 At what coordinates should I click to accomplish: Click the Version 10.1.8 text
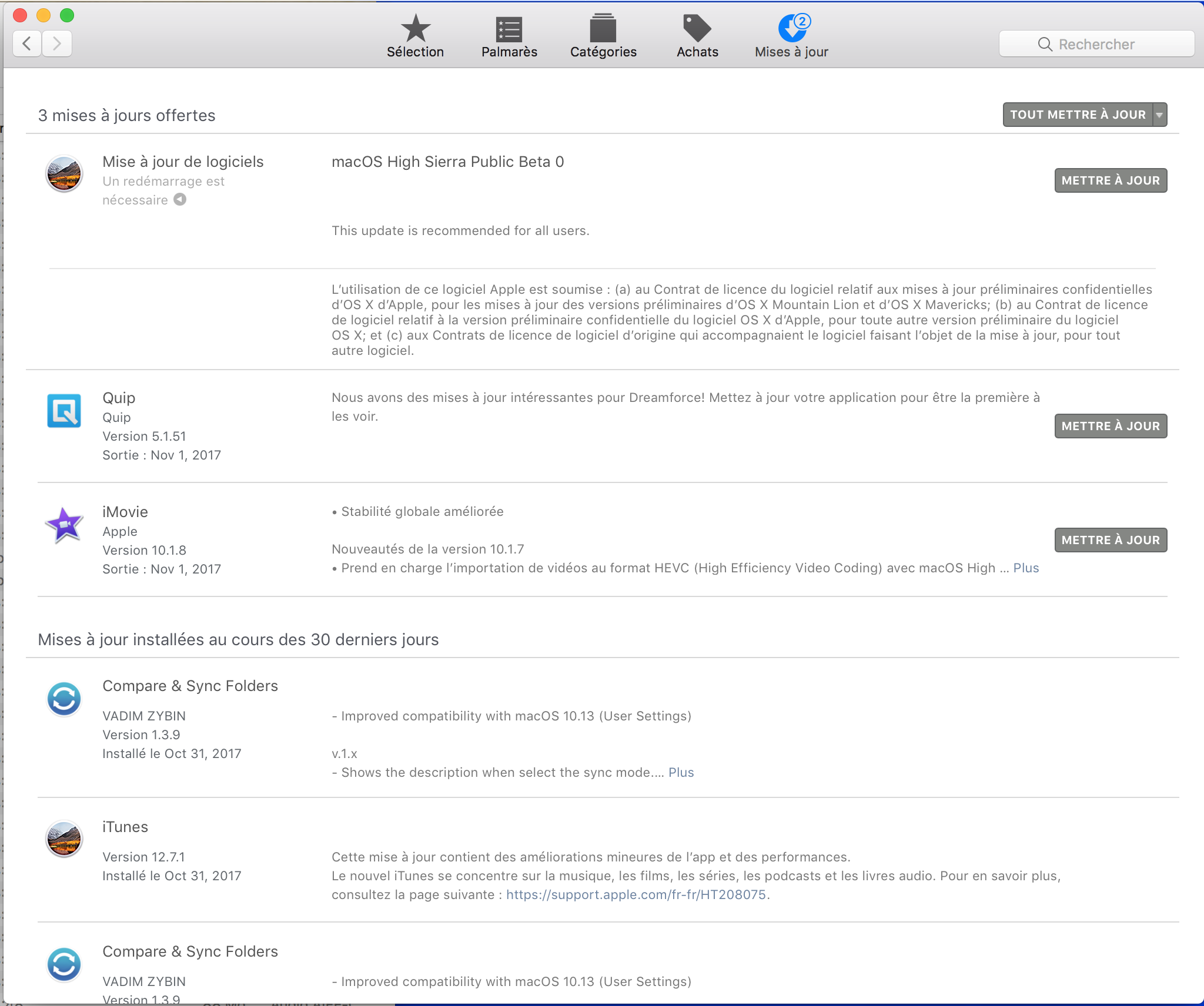pos(144,551)
